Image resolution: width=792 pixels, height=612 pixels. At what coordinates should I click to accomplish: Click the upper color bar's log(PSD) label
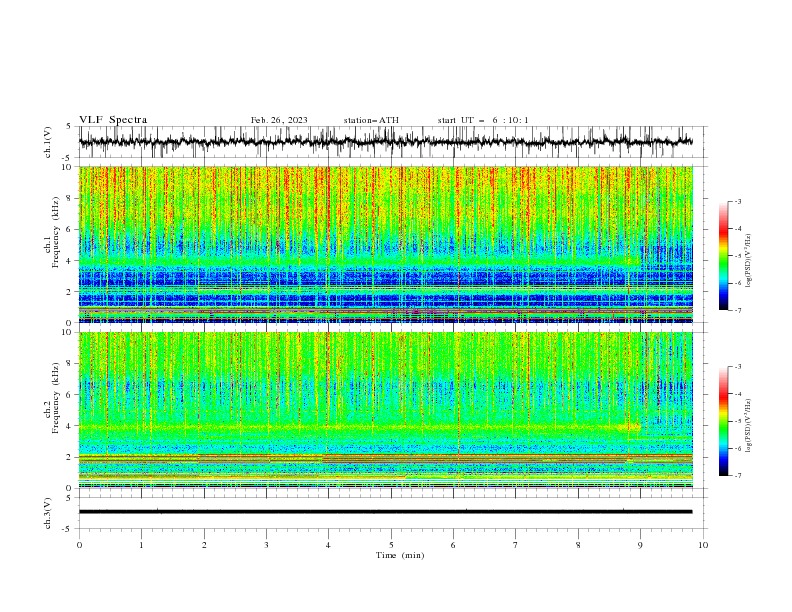click(x=748, y=261)
